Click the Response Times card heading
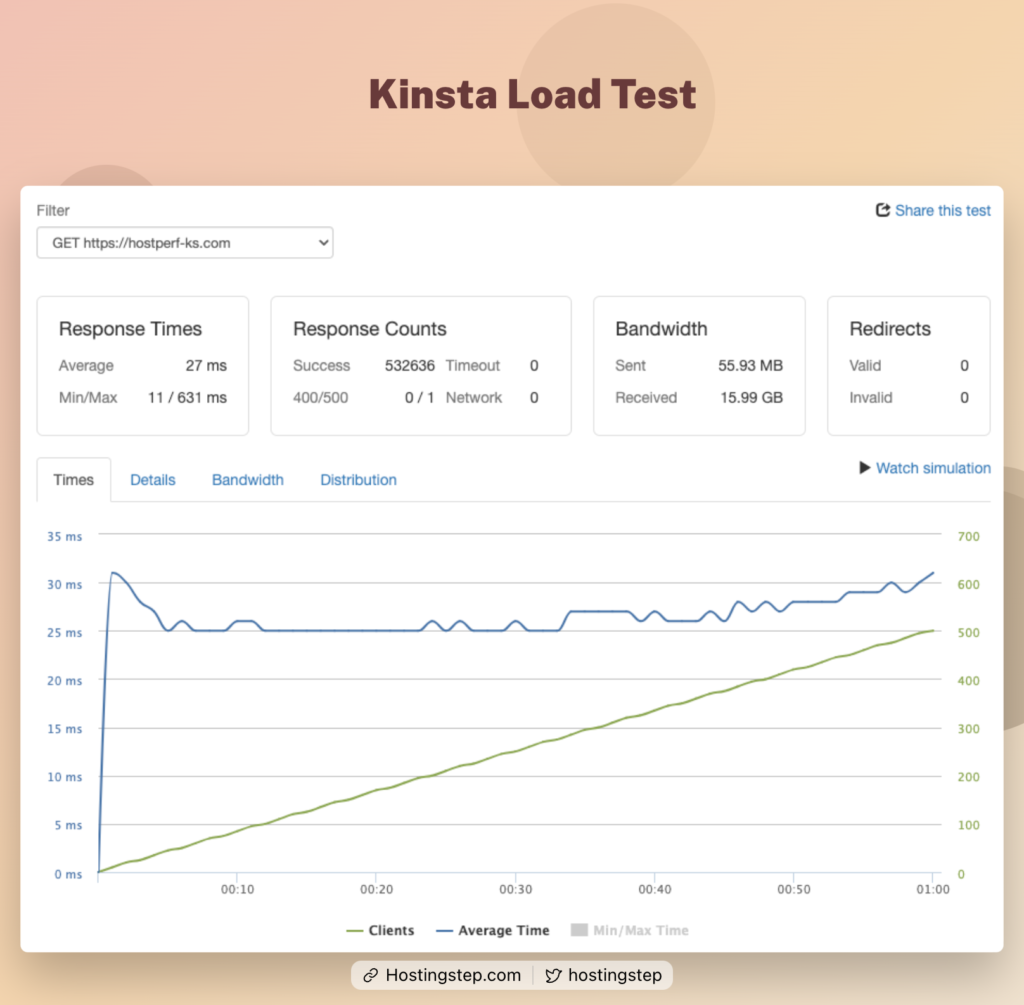 [130, 328]
